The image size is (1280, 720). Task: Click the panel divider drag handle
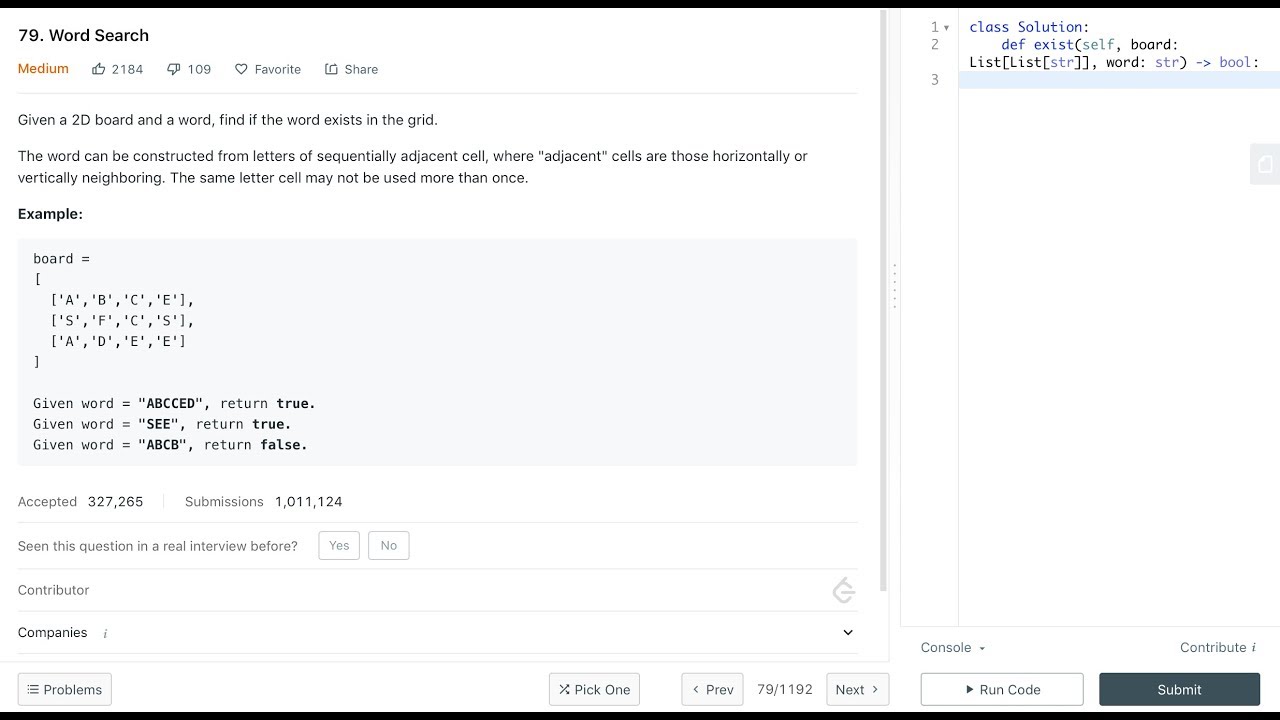[x=894, y=286]
